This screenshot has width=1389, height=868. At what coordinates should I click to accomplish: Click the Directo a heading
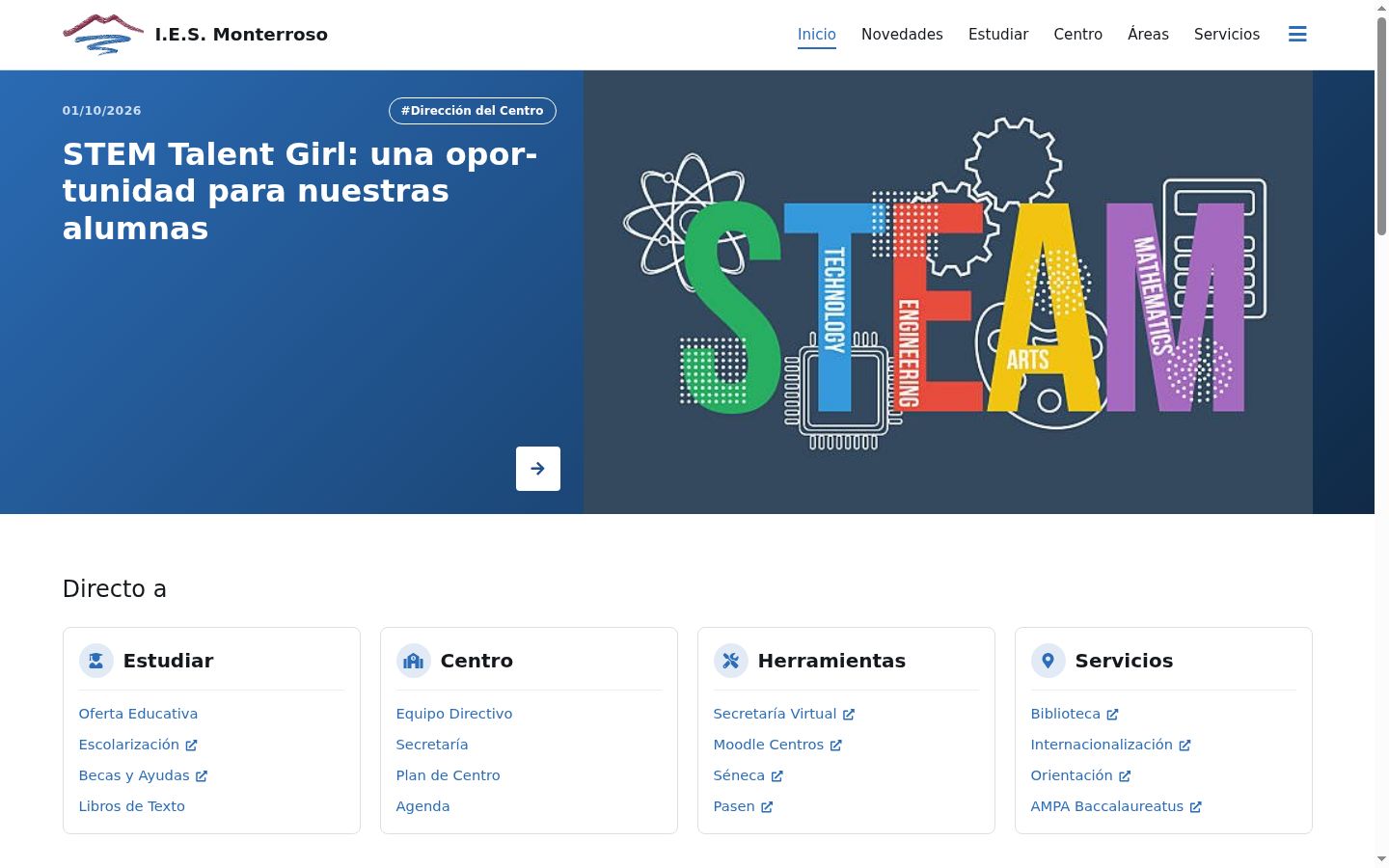tap(115, 589)
